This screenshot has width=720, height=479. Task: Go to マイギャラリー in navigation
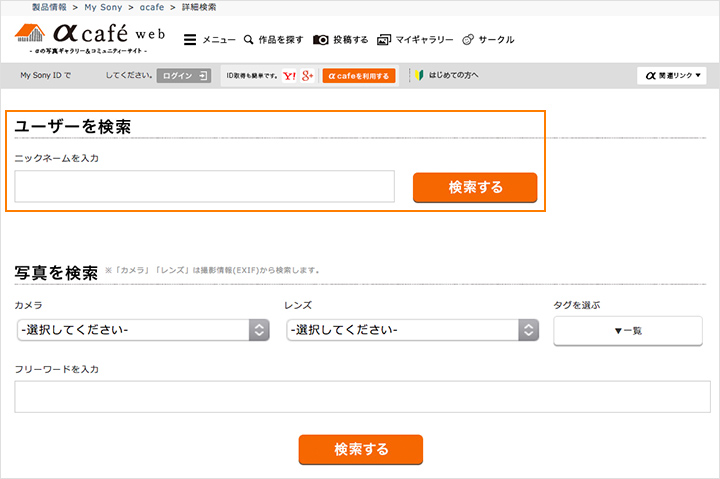pyautogui.click(x=424, y=40)
